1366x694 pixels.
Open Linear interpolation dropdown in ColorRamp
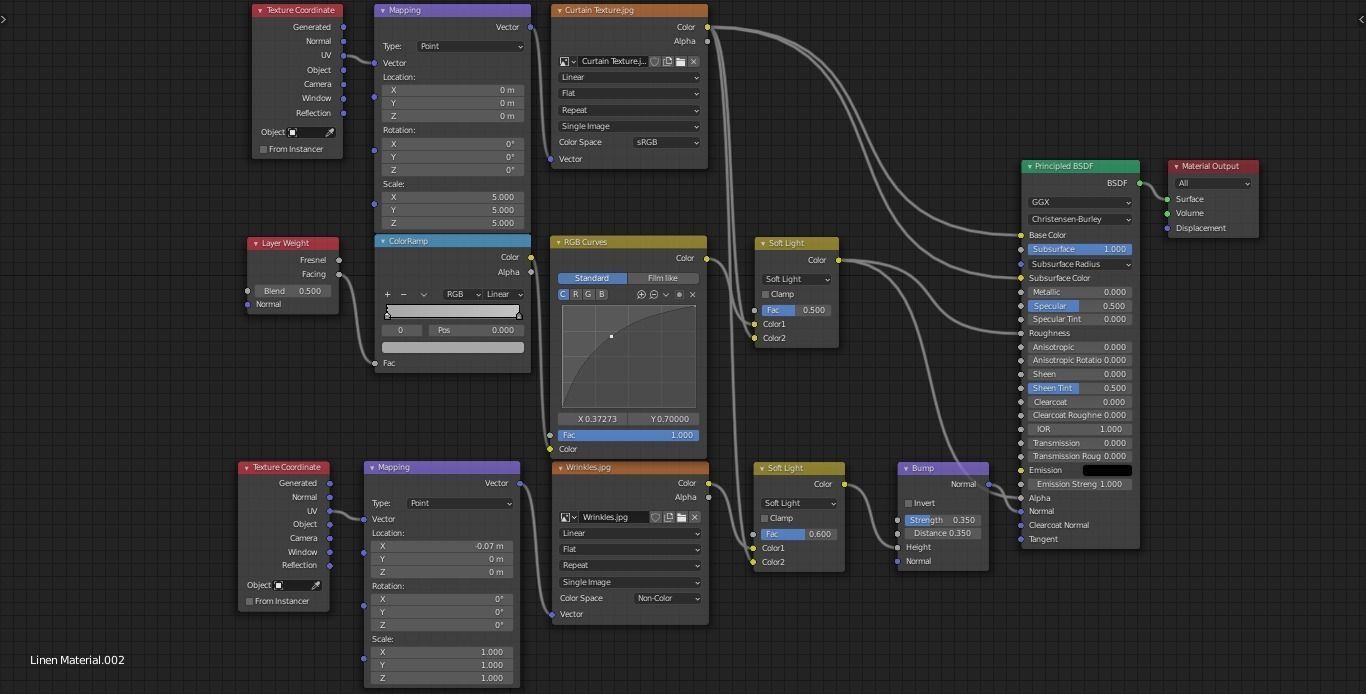pos(504,295)
